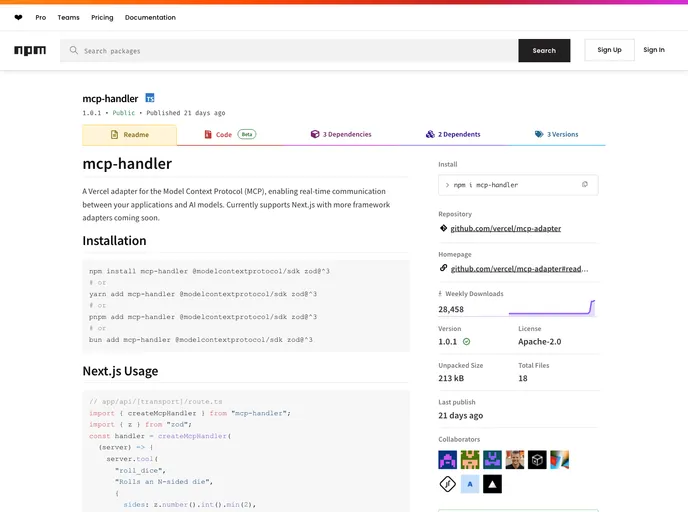Click the npm logo
This screenshot has height=512, width=688.
point(30,50)
